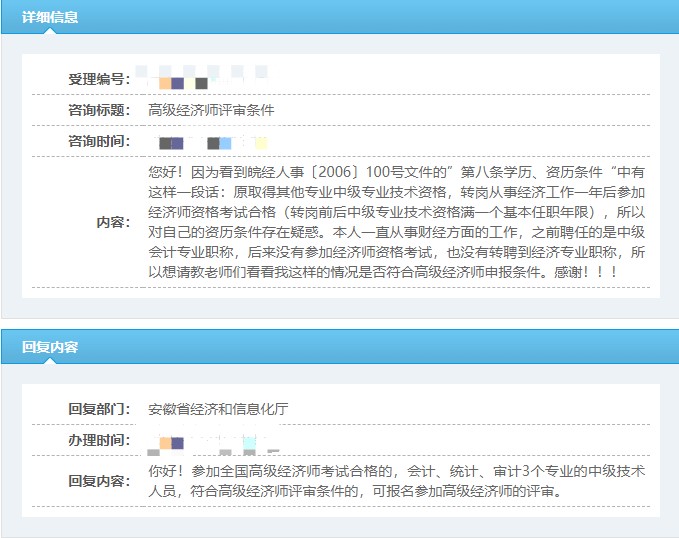Click the department name 安徽省经济和信息化厅
The width and height of the screenshot is (679, 538).
[218, 409]
